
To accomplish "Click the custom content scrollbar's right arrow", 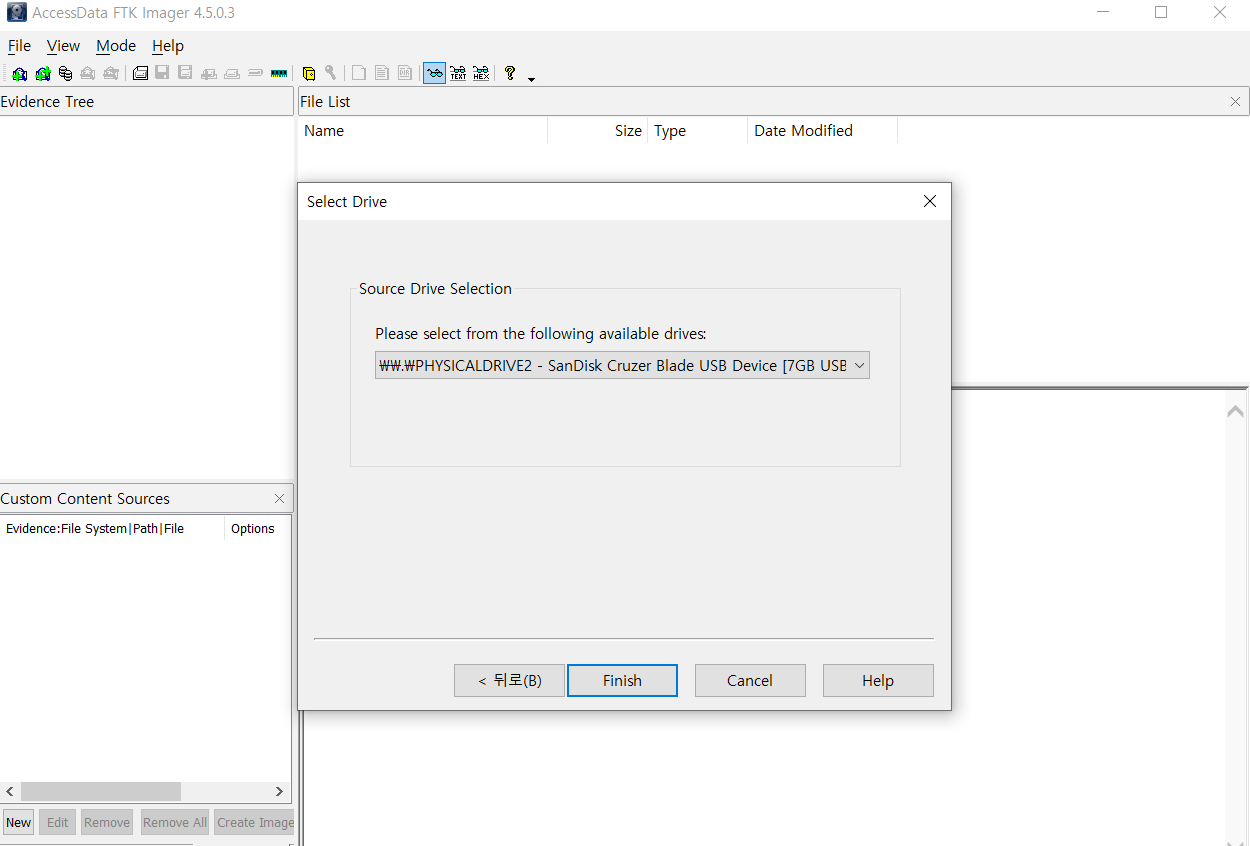I will [279, 791].
